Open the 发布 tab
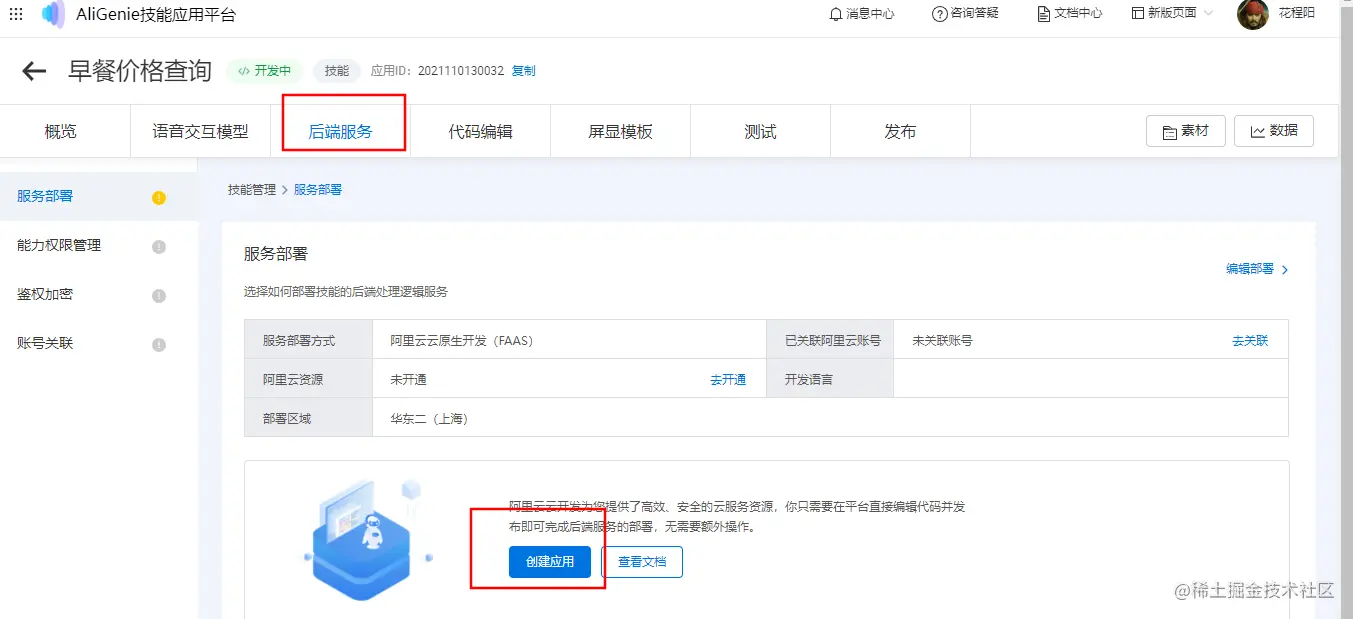Image resolution: width=1353 pixels, height=619 pixels. 900,131
